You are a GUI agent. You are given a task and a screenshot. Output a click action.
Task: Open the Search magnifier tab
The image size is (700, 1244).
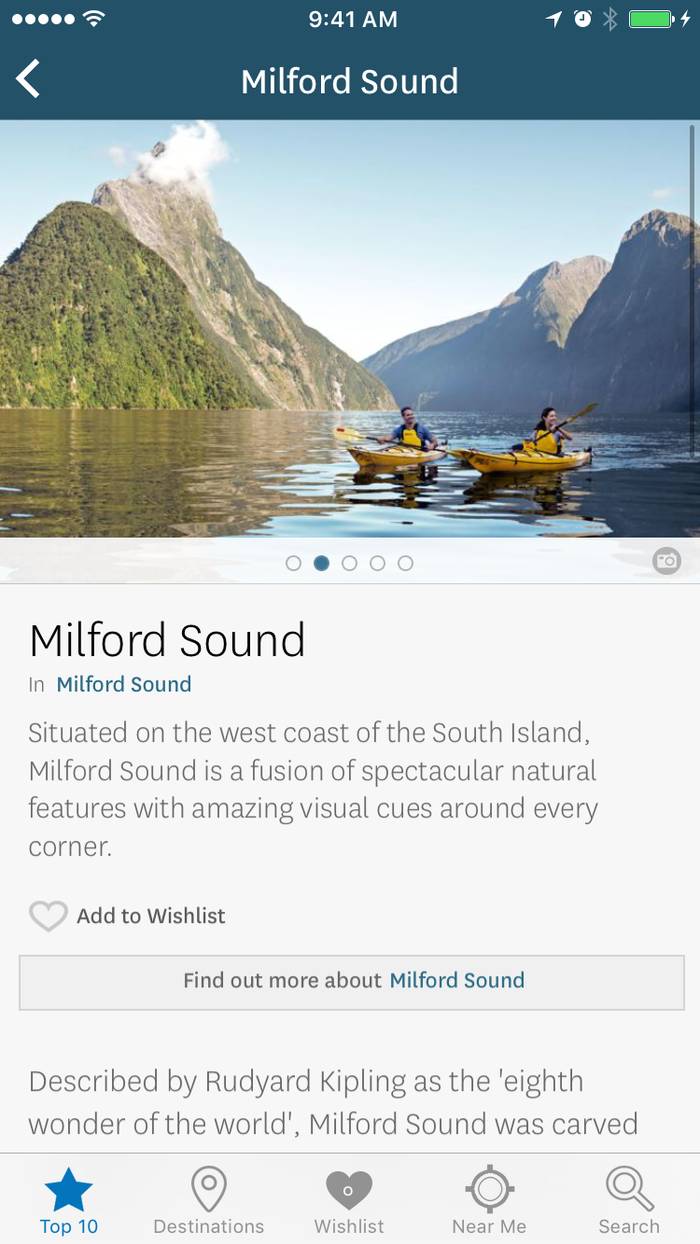pyautogui.click(x=629, y=1200)
